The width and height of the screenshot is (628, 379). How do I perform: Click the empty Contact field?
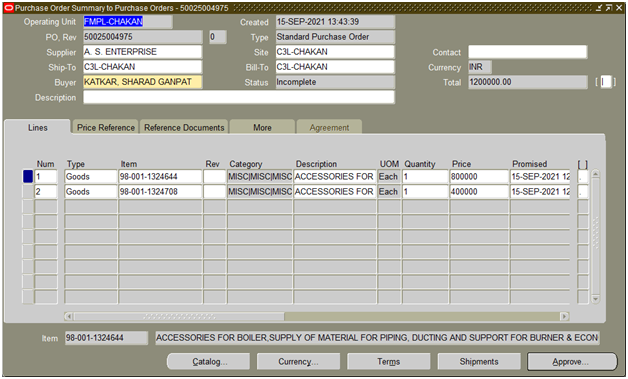(528, 52)
